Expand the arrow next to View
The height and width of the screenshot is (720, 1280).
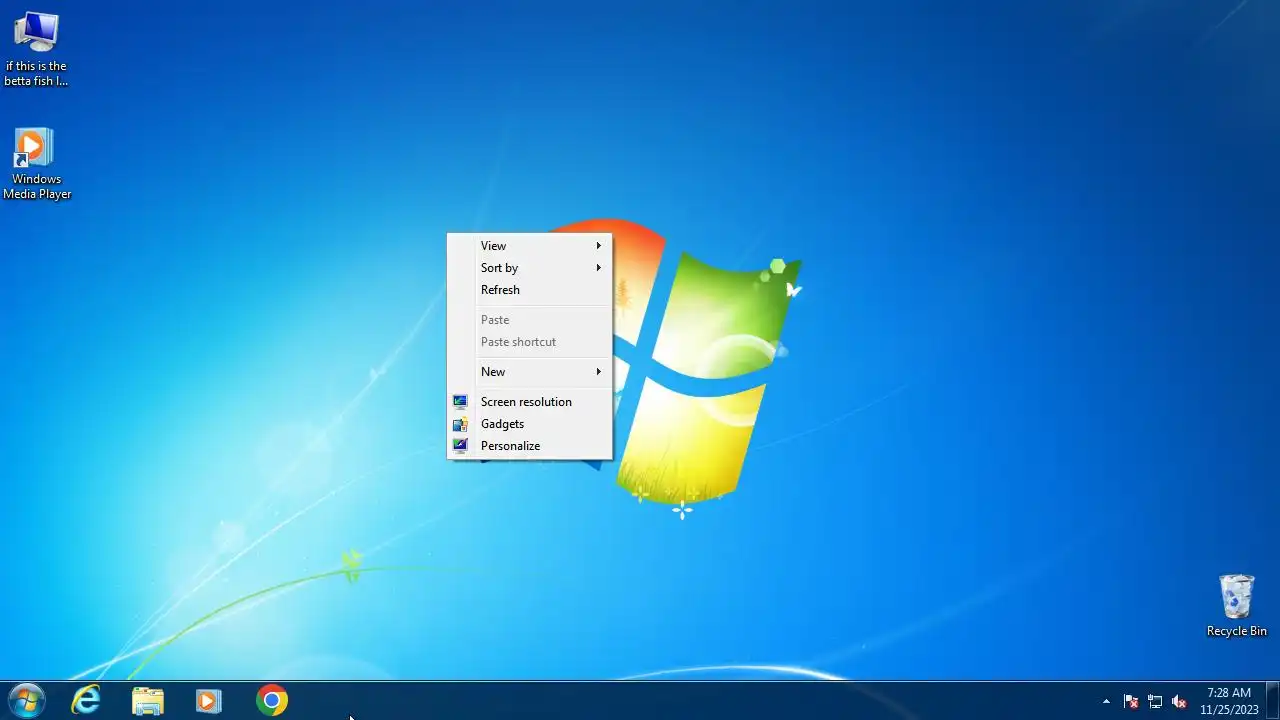pyautogui.click(x=599, y=246)
